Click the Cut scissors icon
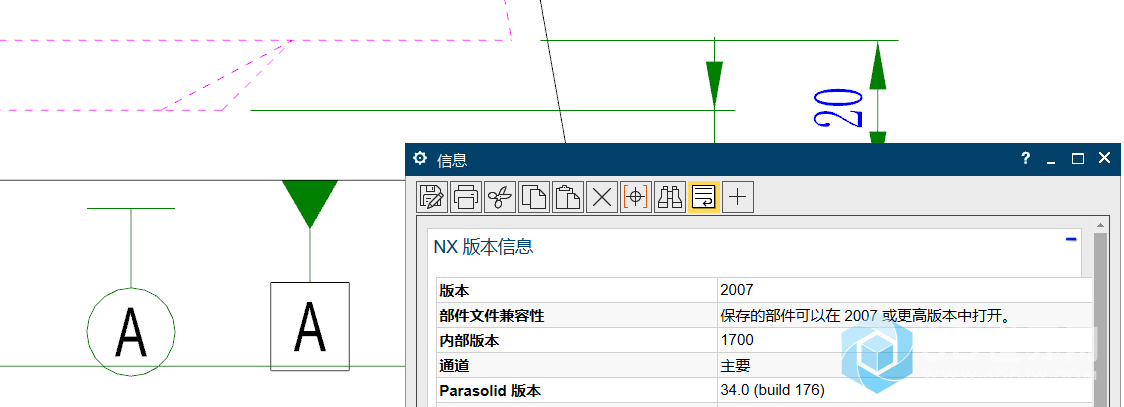Screen dimensions: 1124x407 [500, 196]
